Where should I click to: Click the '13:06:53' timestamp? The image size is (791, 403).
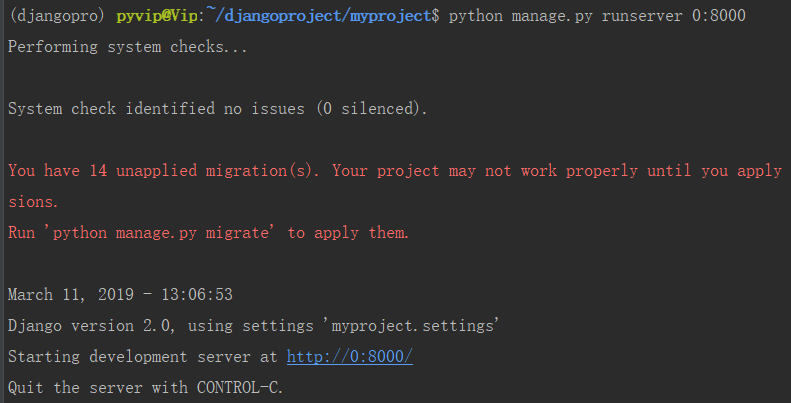tap(197, 295)
